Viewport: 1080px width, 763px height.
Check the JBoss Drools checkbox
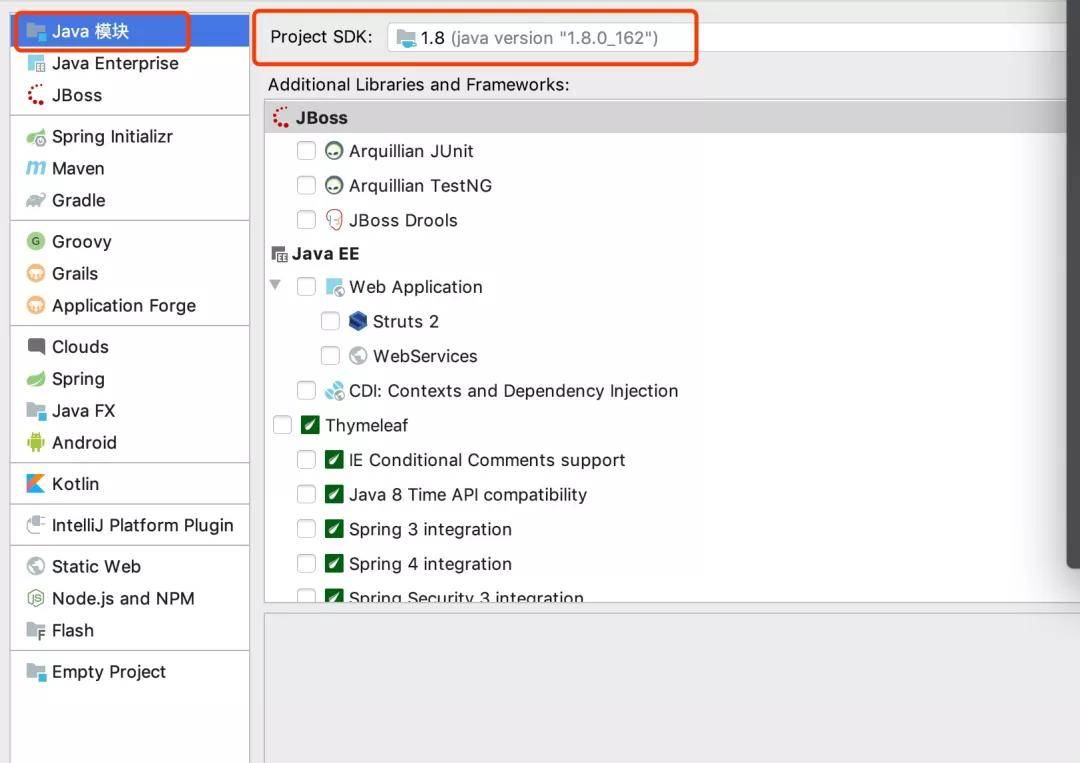coord(306,220)
